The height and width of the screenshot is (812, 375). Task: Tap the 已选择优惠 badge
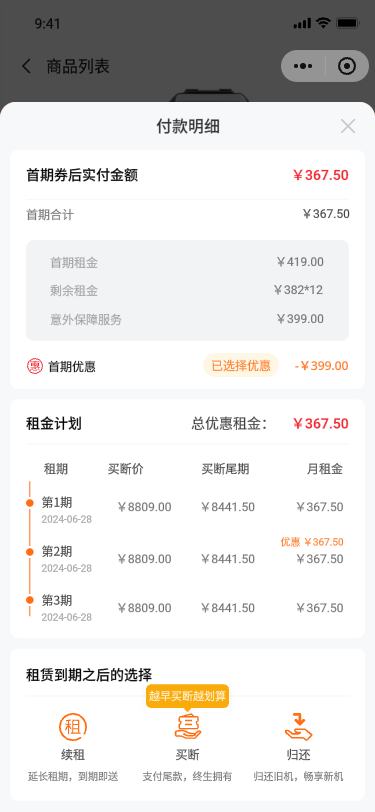click(241, 366)
